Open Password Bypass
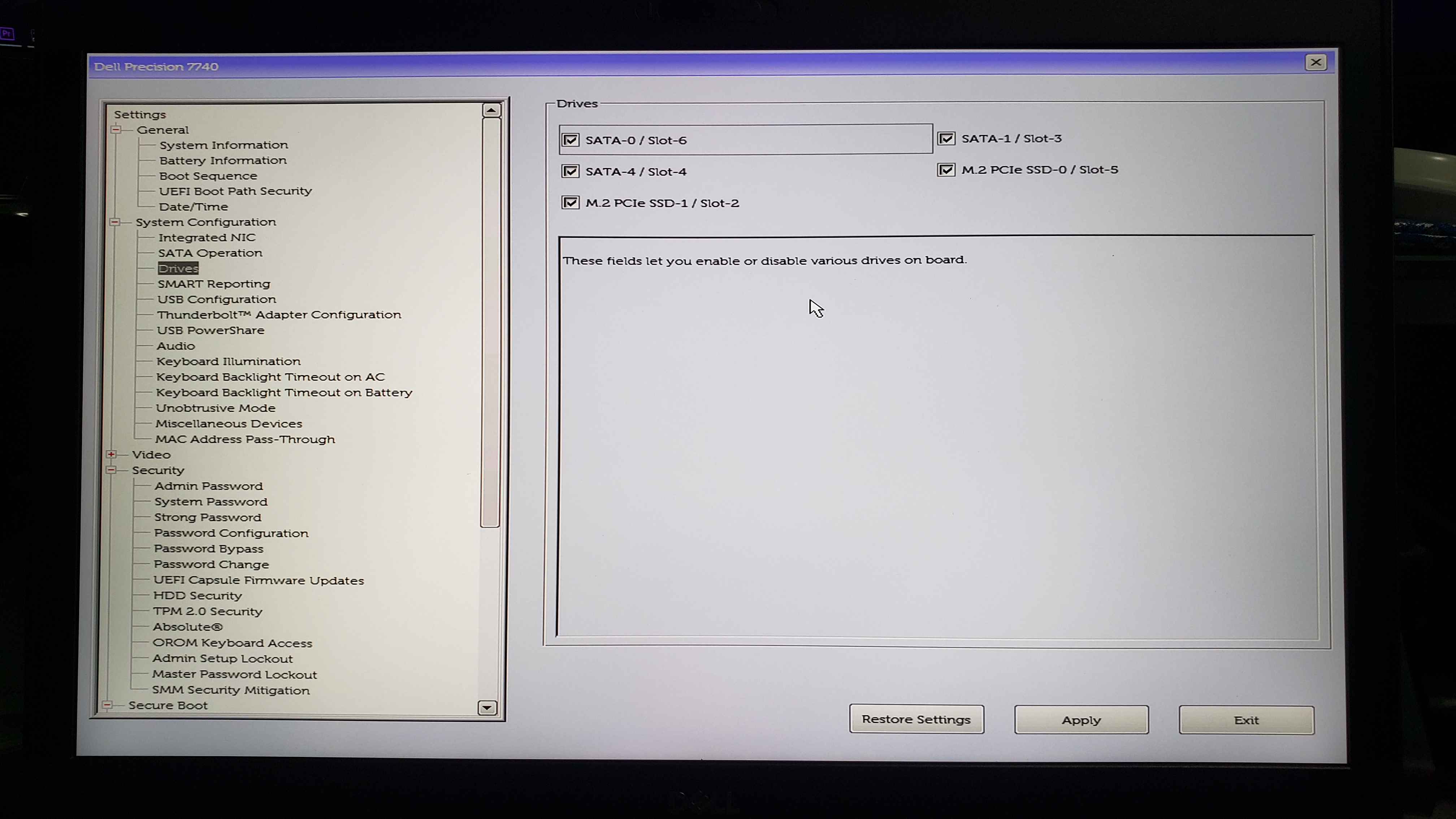The width and height of the screenshot is (1456, 819). (209, 548)
